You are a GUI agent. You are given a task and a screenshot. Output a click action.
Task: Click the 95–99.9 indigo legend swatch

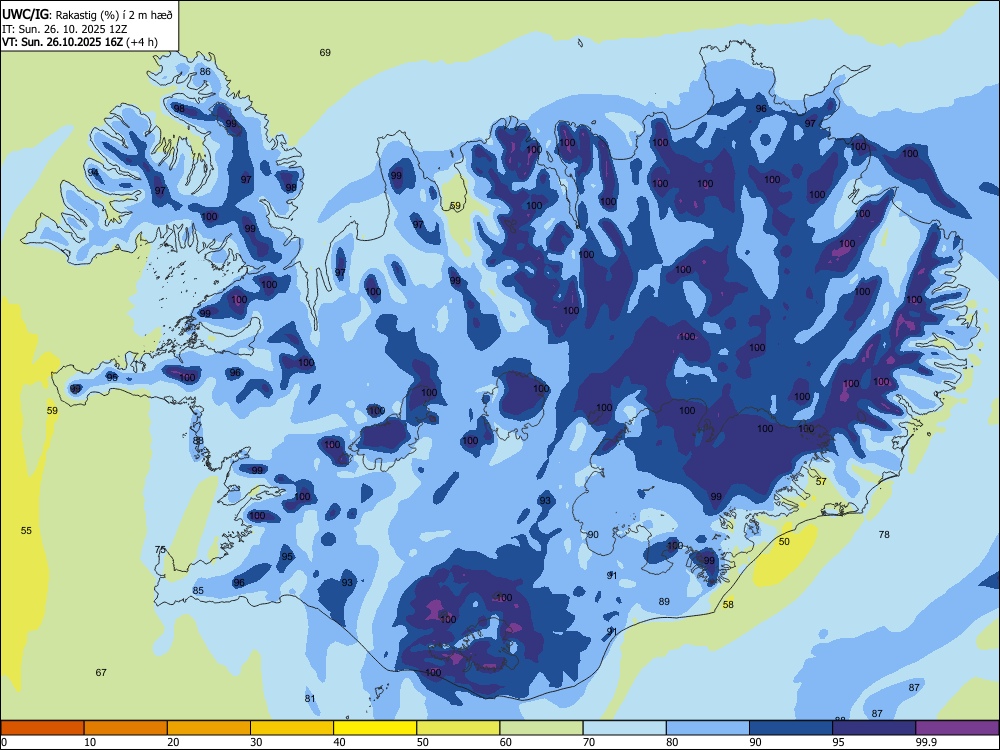pos(874,728)
